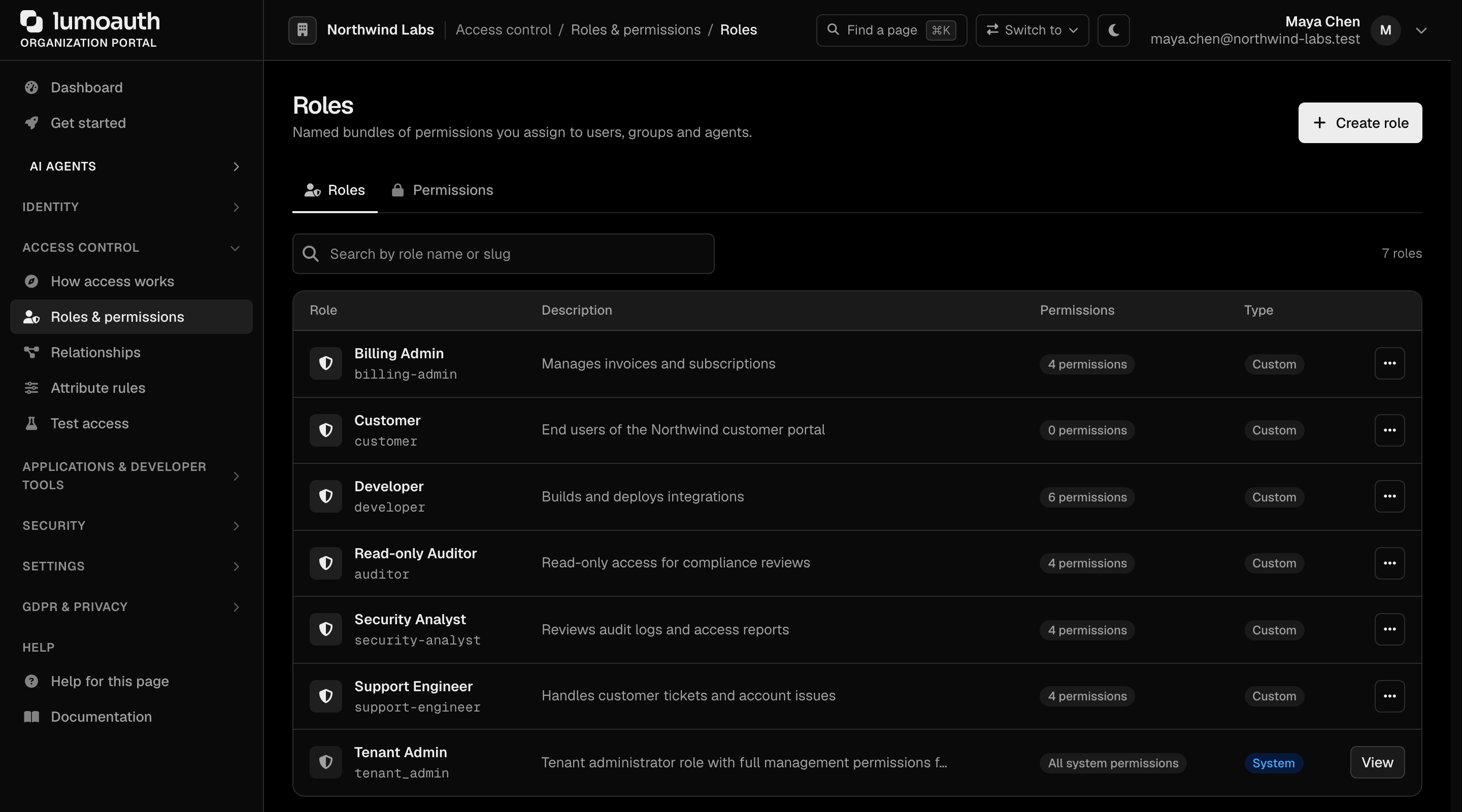Toggle dark mode moon icon

(x=1114, y=30)
